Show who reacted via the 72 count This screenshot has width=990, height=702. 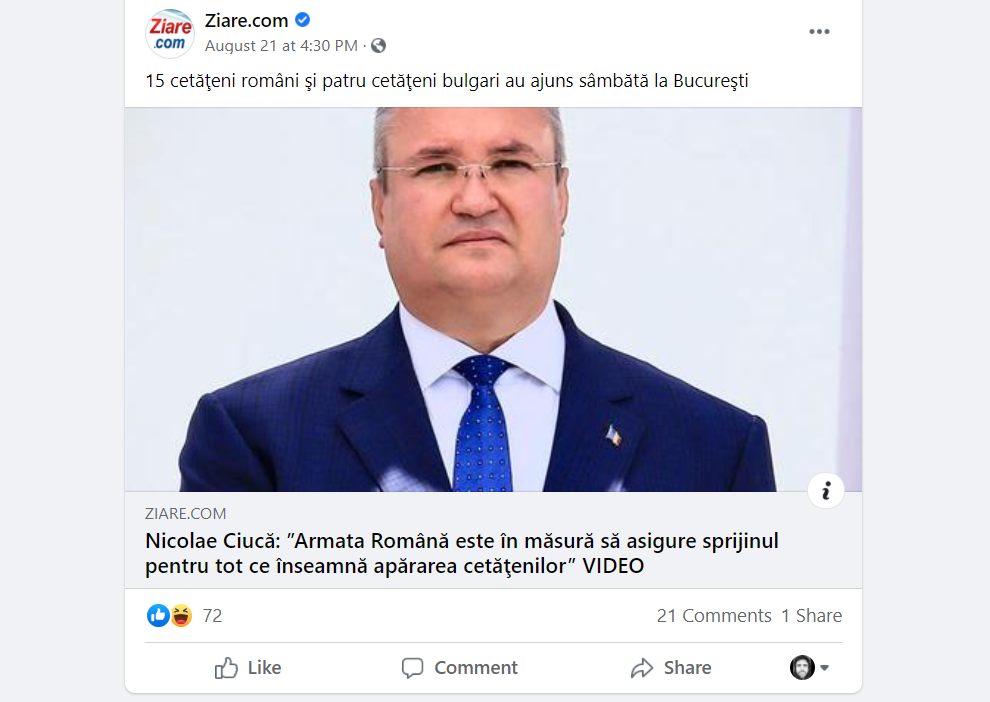(x=212, y=616)
